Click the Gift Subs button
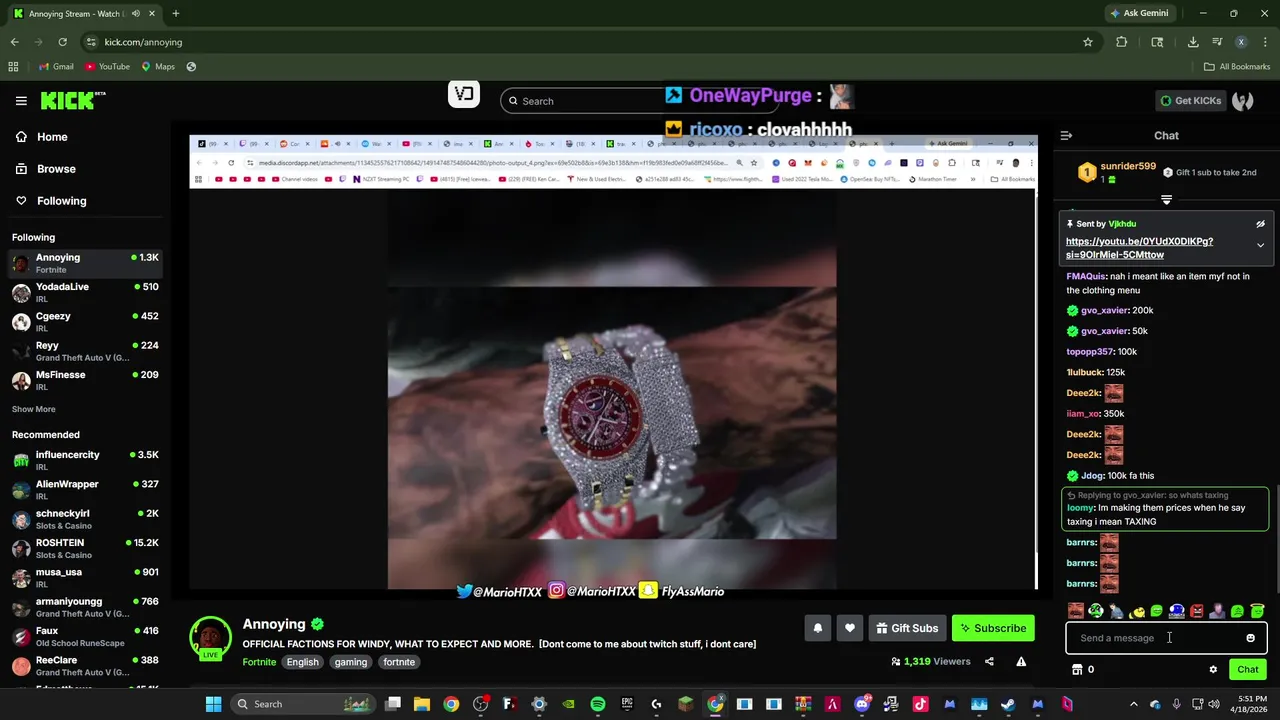Viewport: 1280px width, 720px height. click(907, 628)
